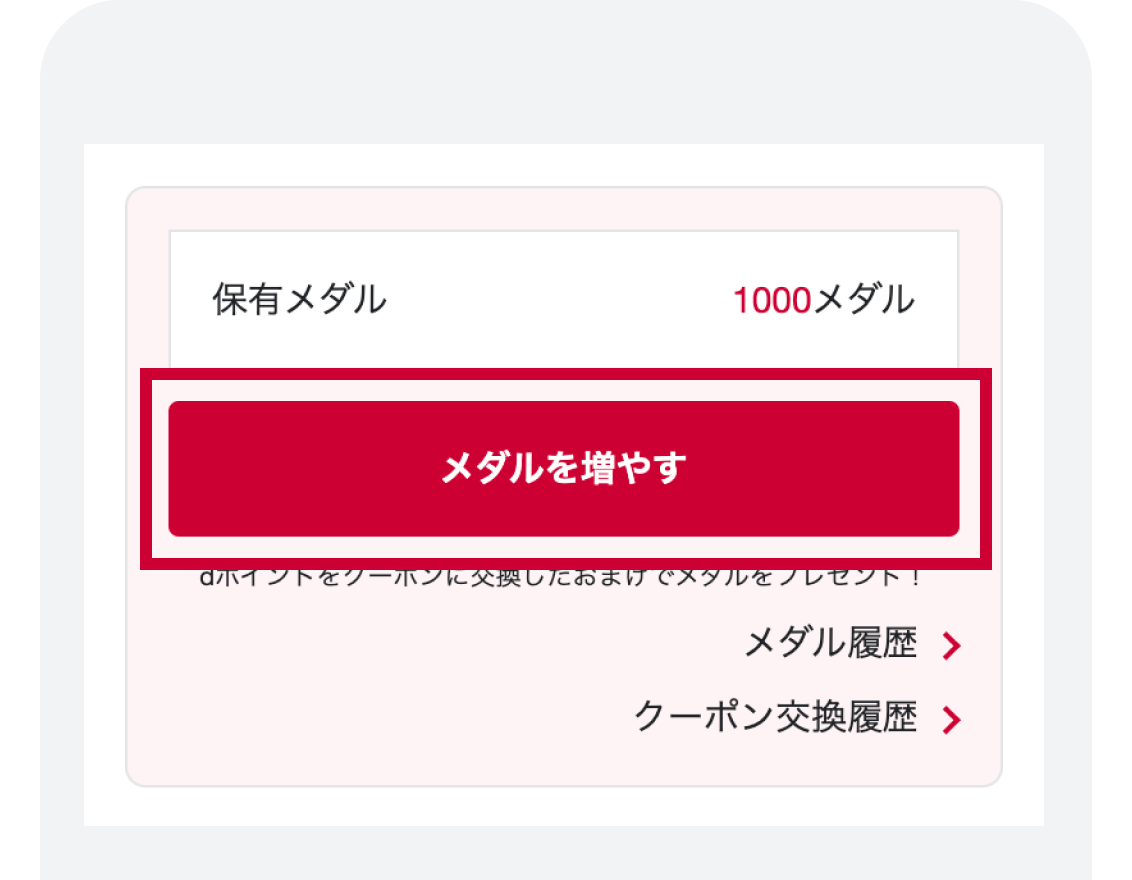The width and height of the screenshot is (1132, 880).
Task: Click the white text on the red button
Action: [x=564, y=468]
